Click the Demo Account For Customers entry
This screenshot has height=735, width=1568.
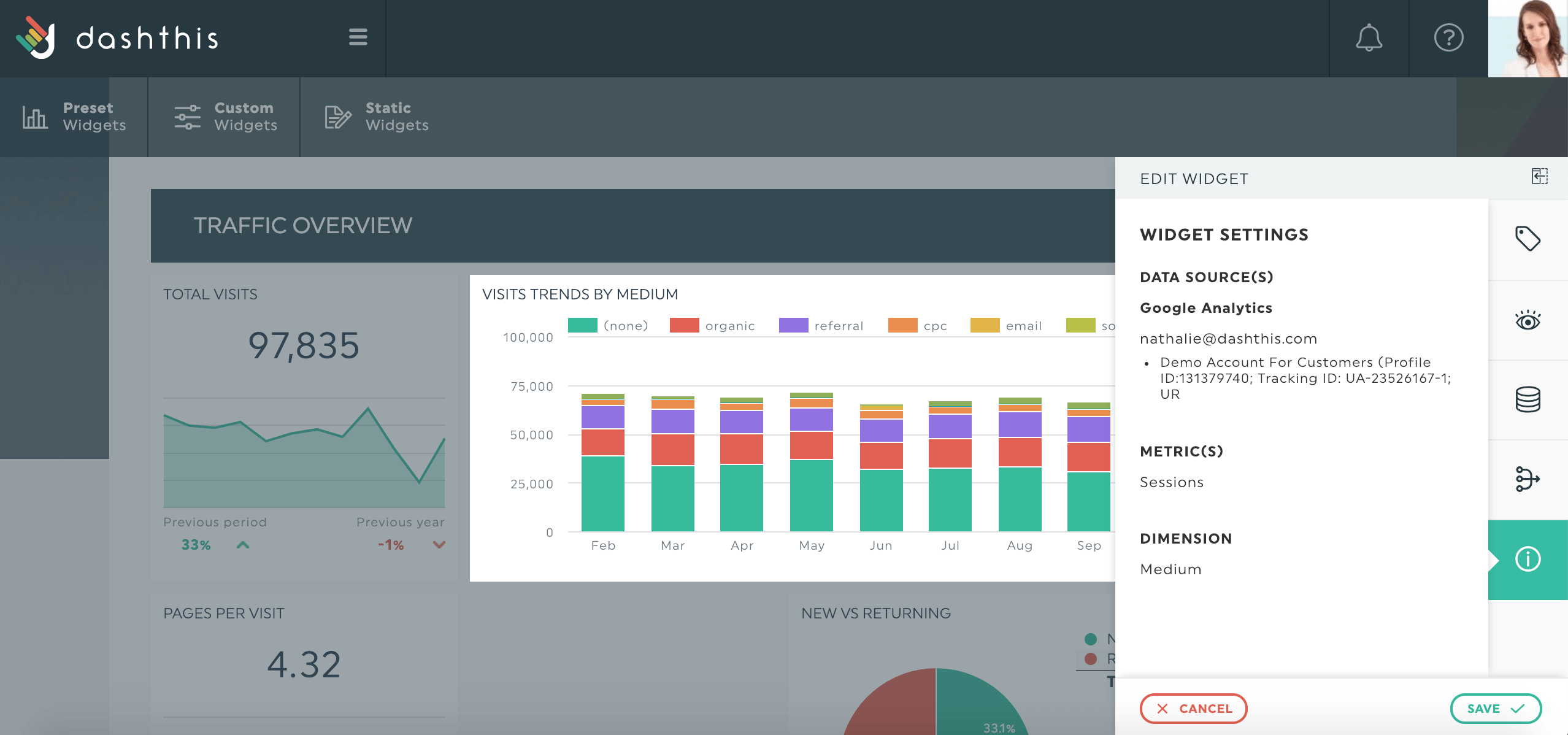1305,378
